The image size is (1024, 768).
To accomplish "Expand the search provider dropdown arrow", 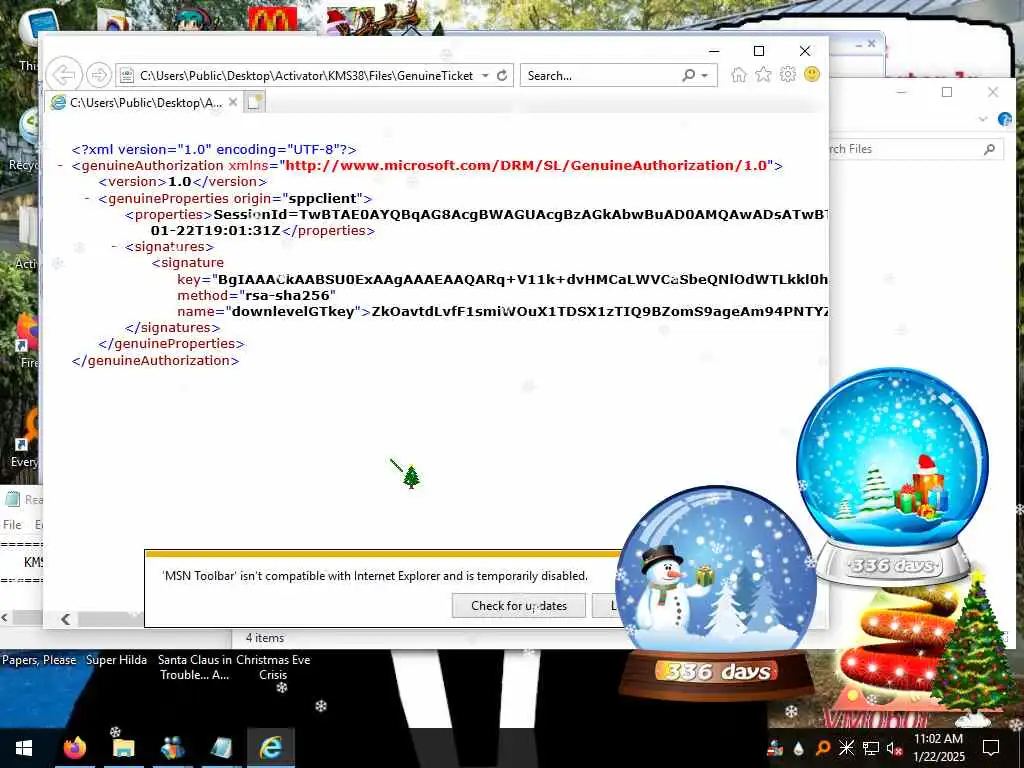I will (705, 76).
